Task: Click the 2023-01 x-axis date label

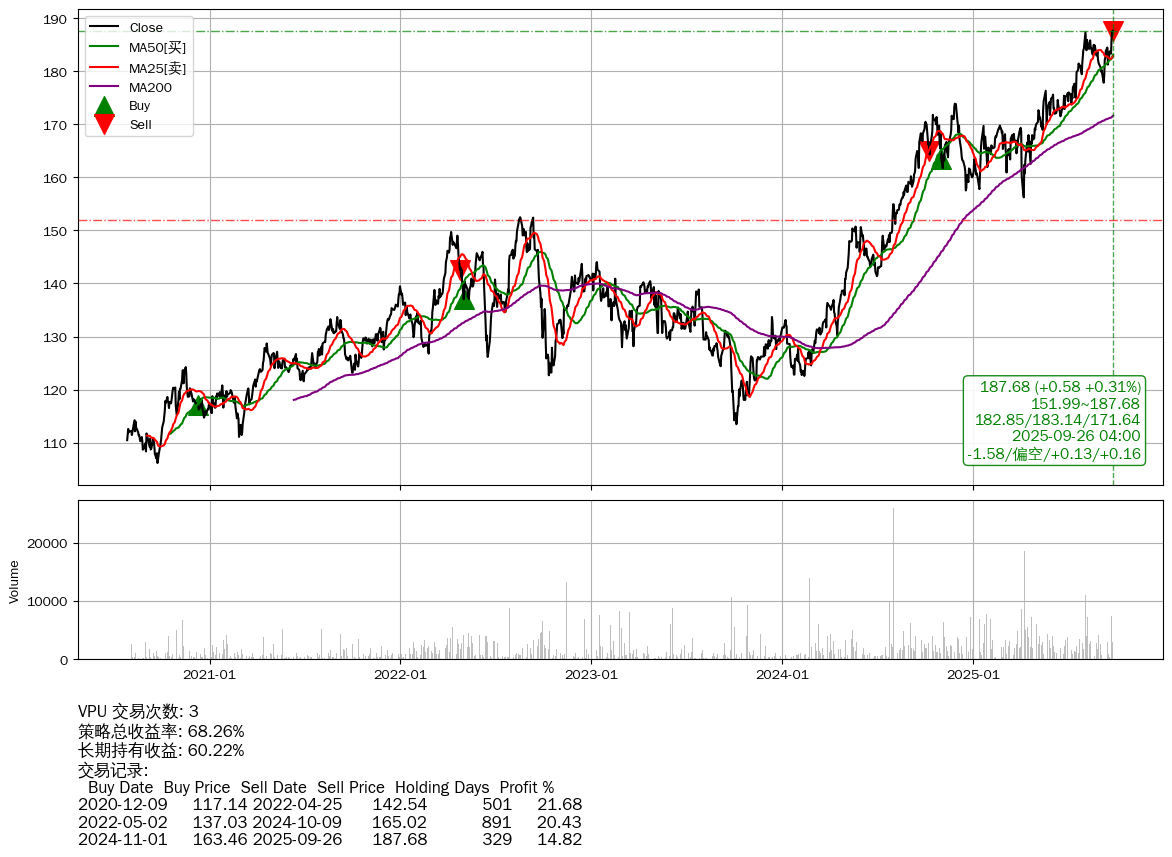Action: (591, 674)
